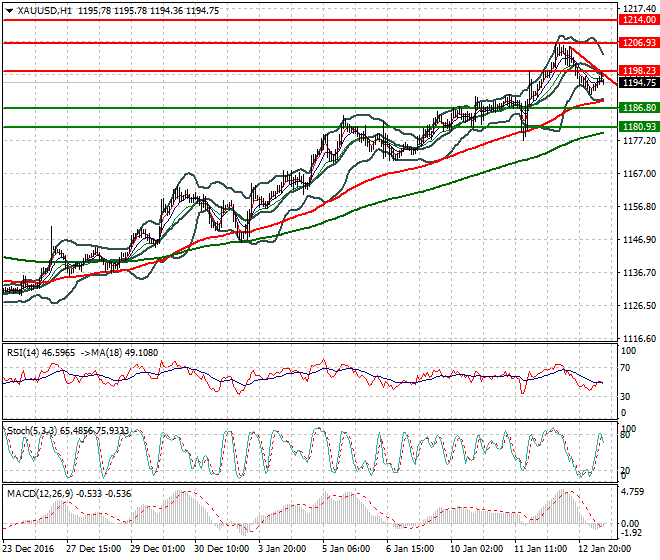The height and width of the screenshot is (560, 660).
Task: Select the 1186.80 green support level label
Action: 639,108
